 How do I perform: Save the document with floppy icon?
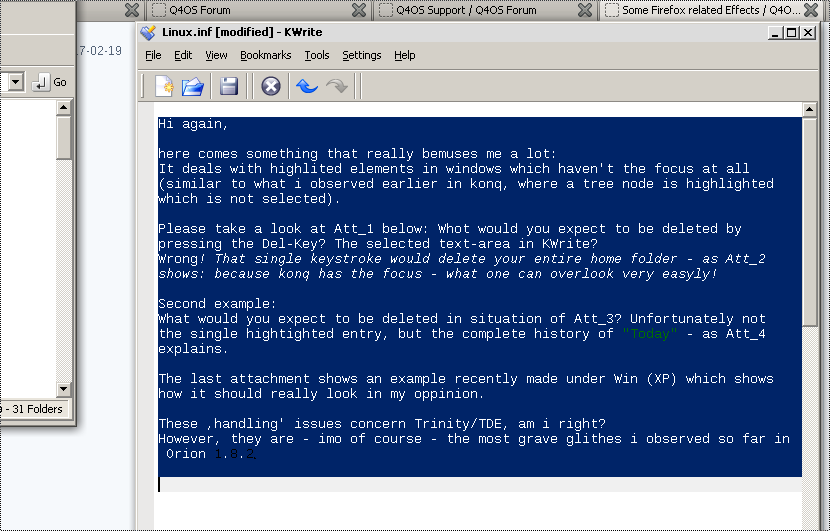[229, 86]
